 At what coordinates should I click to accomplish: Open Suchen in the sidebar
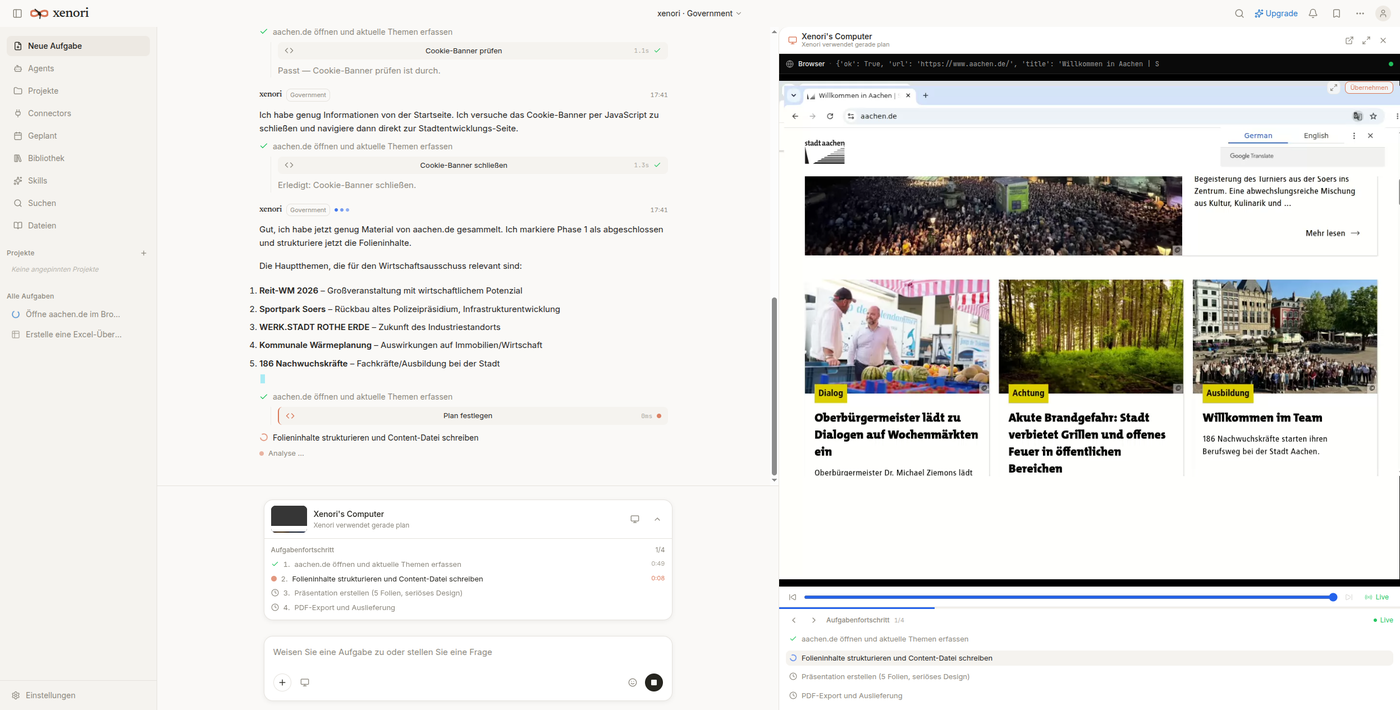coord(78,203)
